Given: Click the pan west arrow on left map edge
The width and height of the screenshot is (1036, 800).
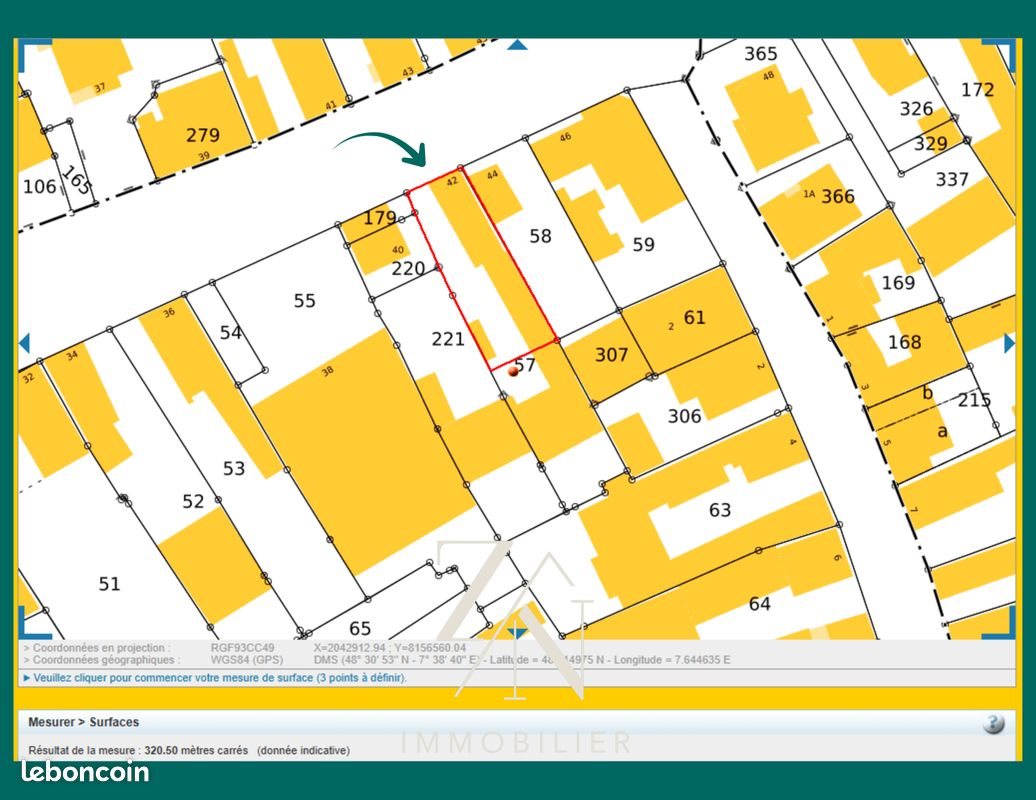Looking at the screenshot, I should [25, 343].
